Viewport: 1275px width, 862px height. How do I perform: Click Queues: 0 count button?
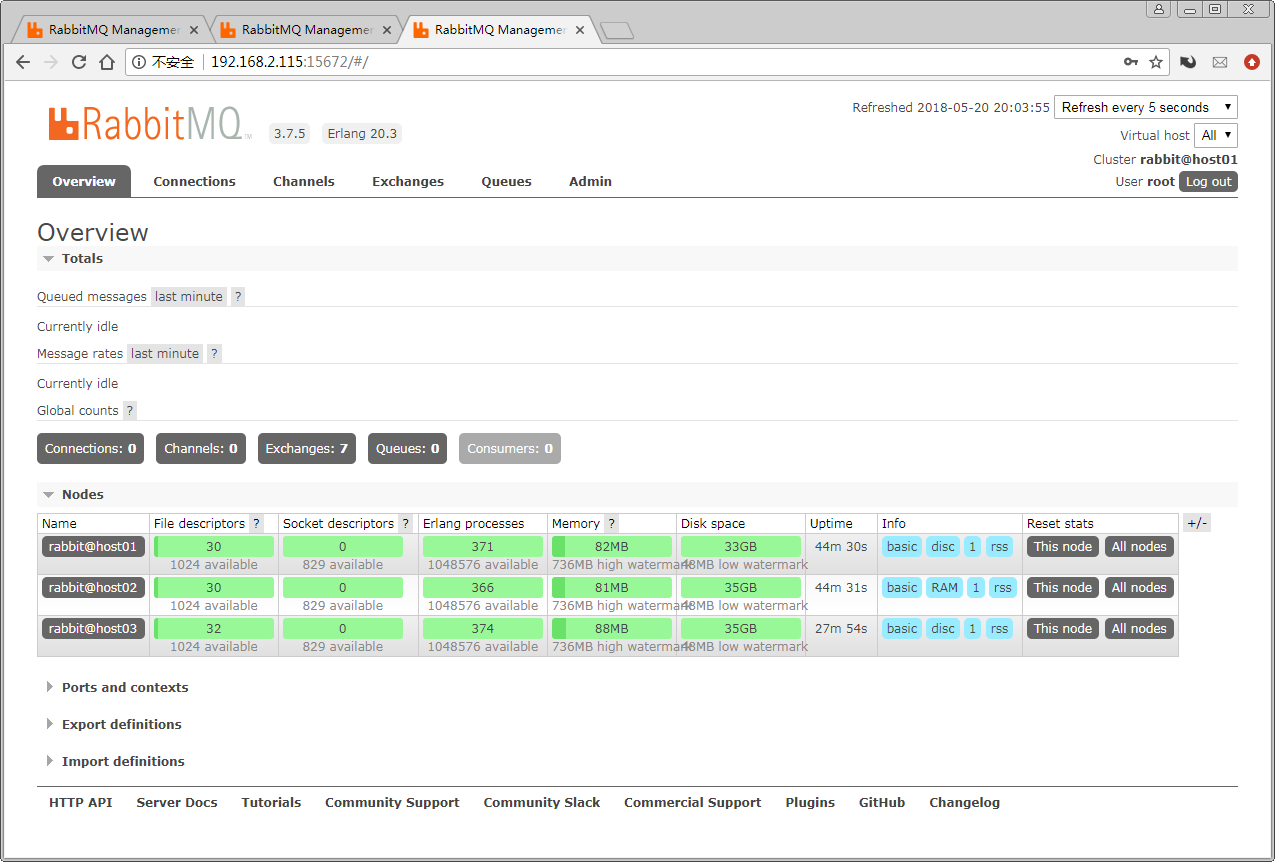coord(407,449)
